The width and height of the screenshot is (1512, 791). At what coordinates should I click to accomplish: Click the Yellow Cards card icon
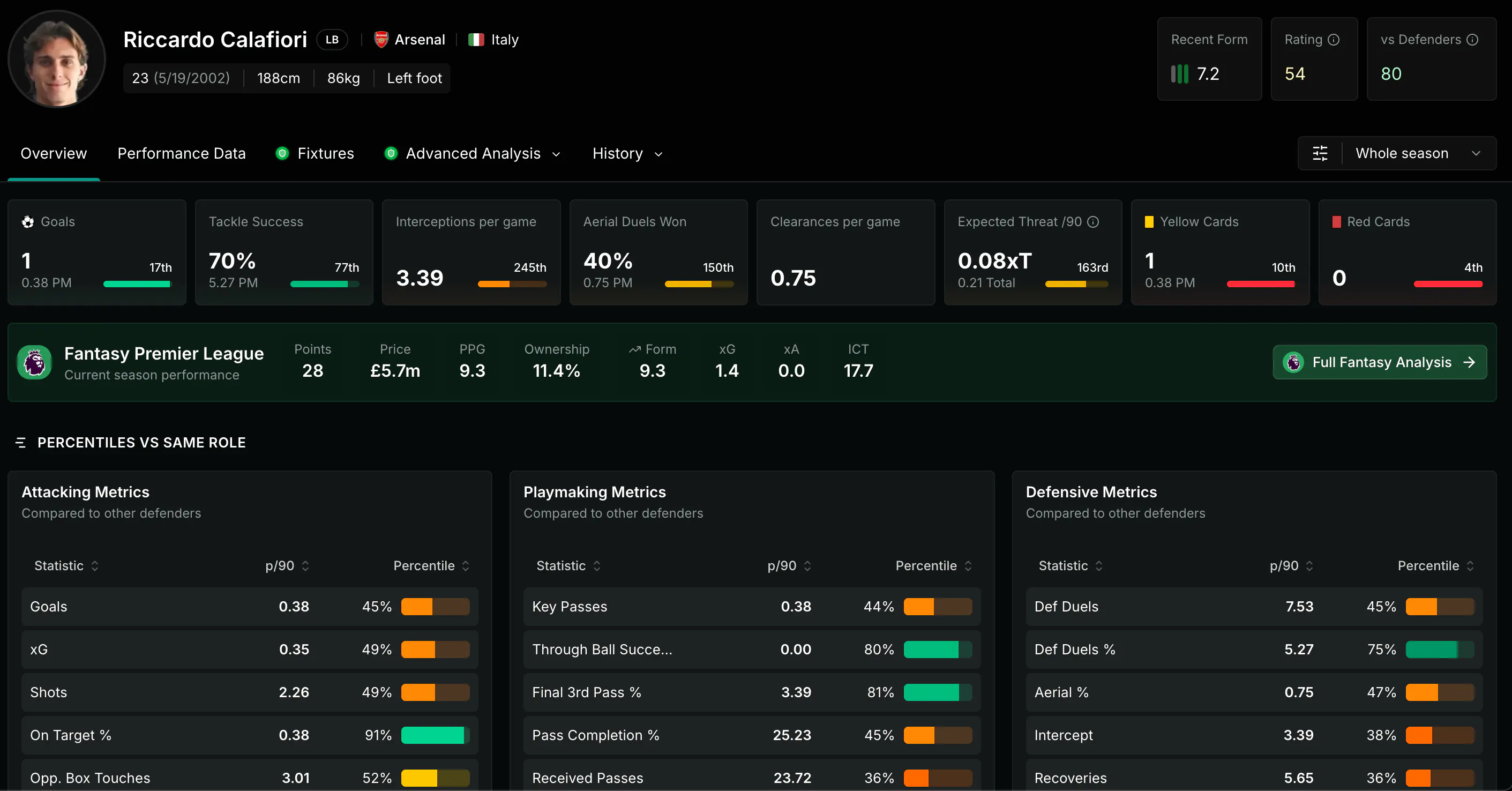coord(1149,221)
